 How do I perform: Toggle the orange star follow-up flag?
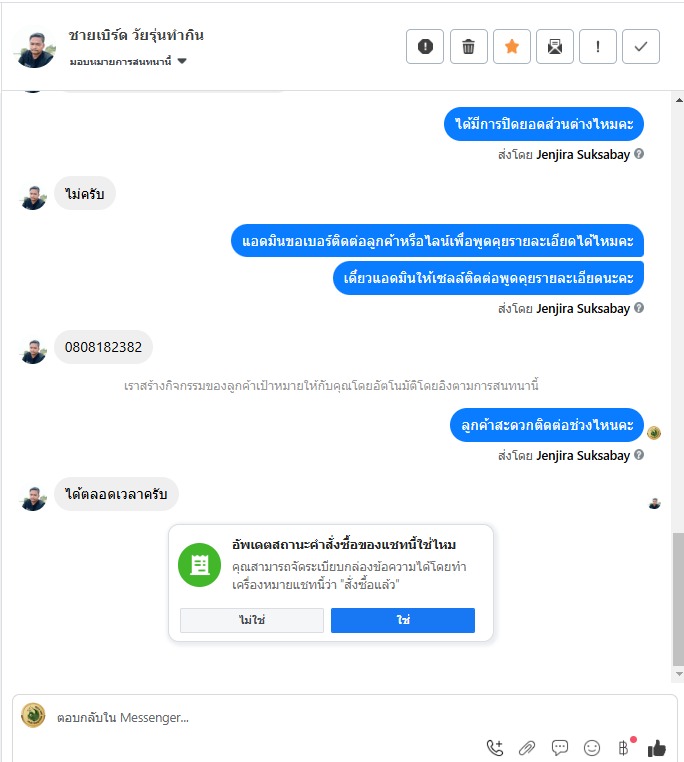tap(512, 47)
